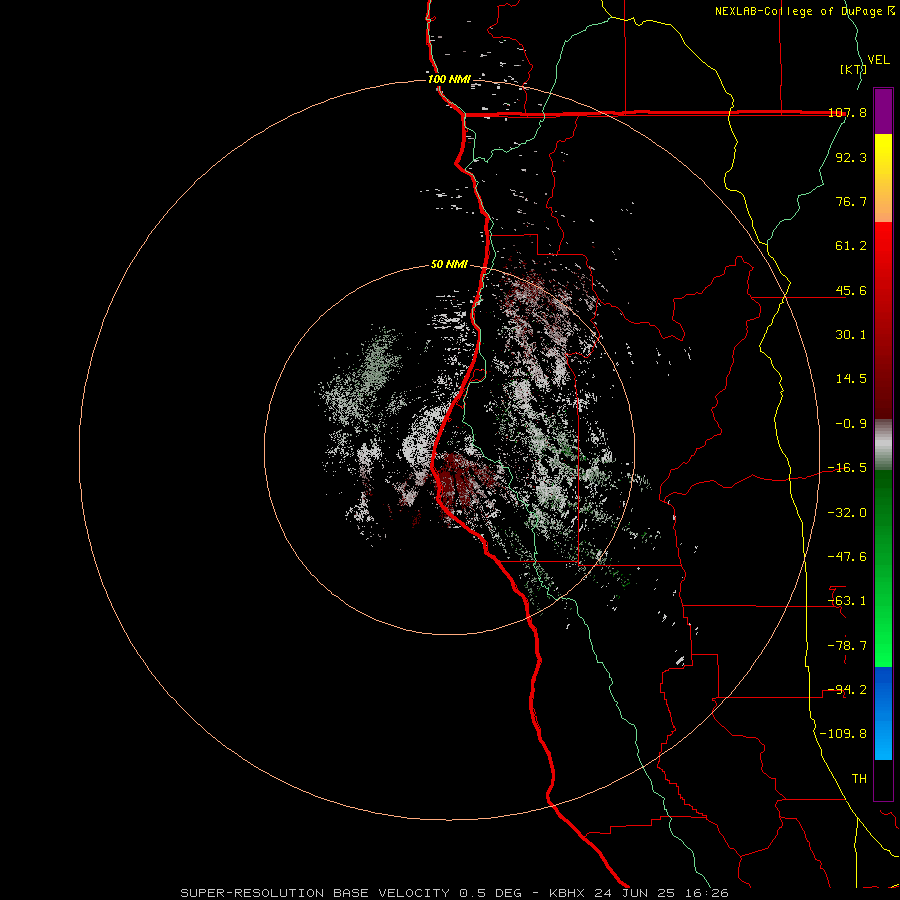900x900 pixels.
Task: Click the TH threshold label
Action: coord(859,779)
